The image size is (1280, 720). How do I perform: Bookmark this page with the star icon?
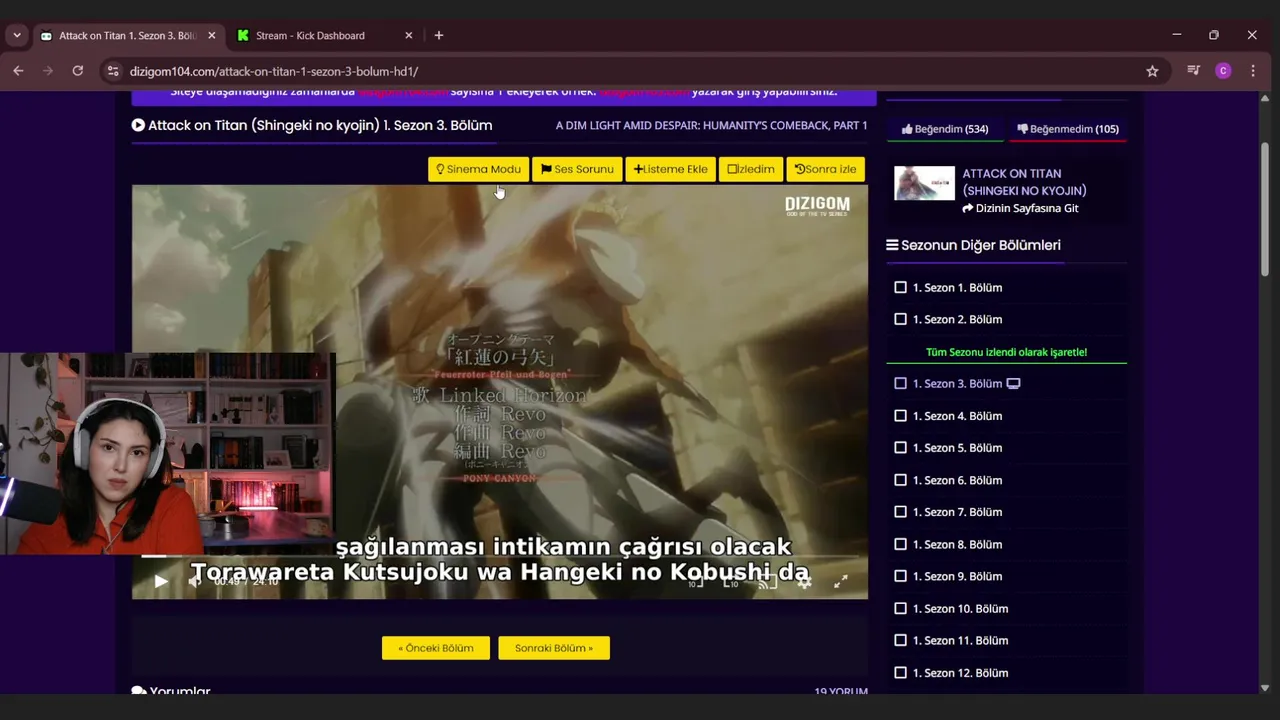[1152, 71]
